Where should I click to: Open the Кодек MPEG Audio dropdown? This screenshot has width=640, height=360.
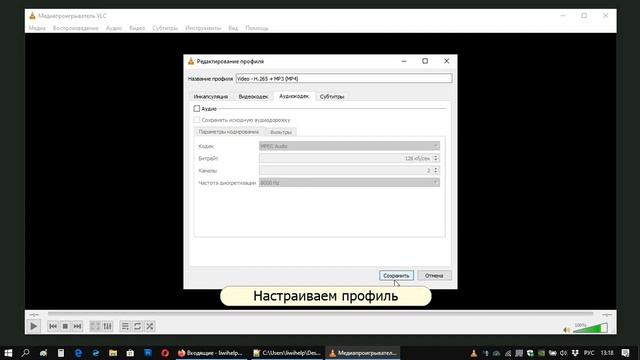[x=349, y=146]
